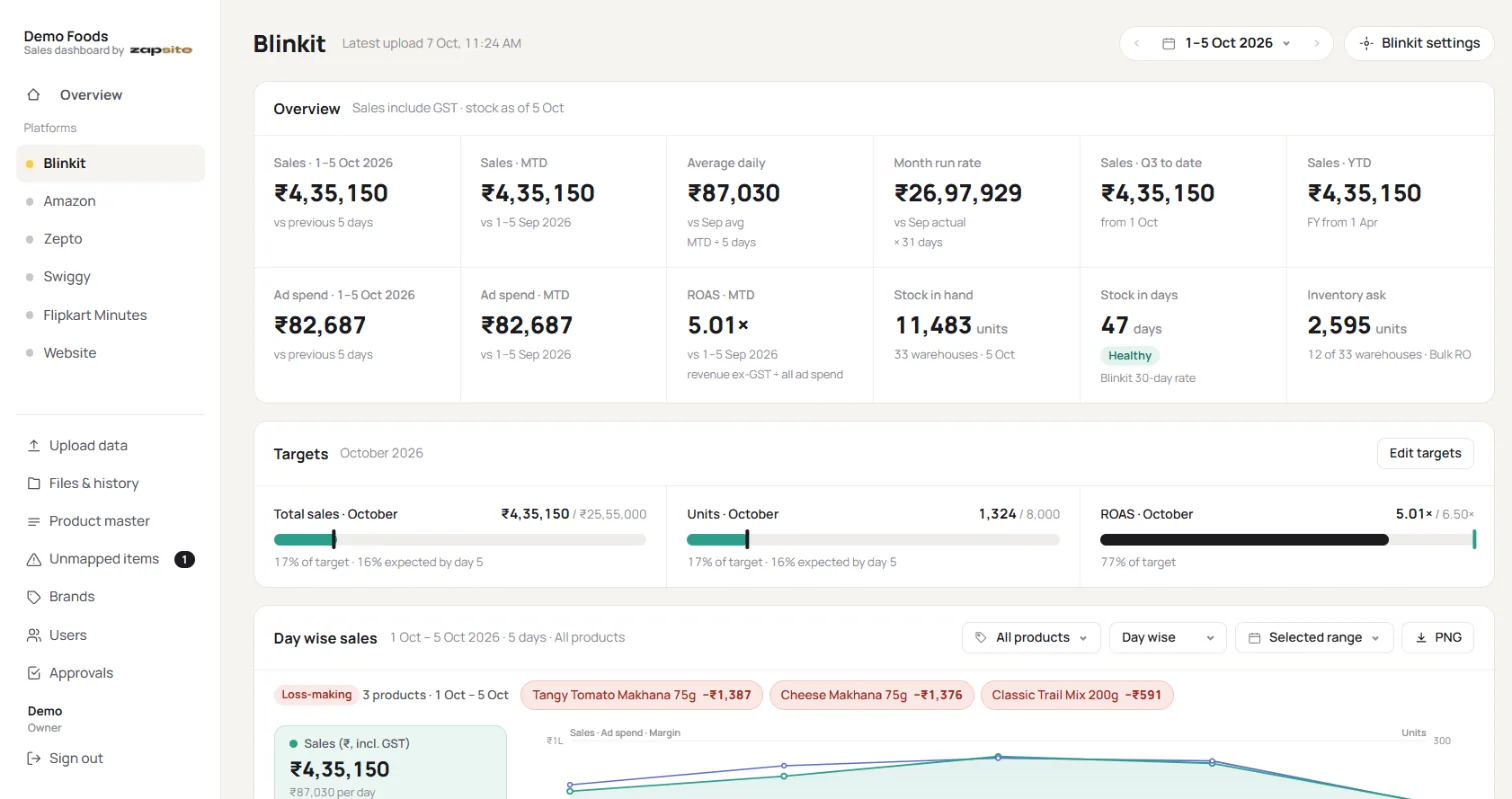Click the Total sales October progress bar
This screenshot has width=1512, height=799.
coord(460,540)
